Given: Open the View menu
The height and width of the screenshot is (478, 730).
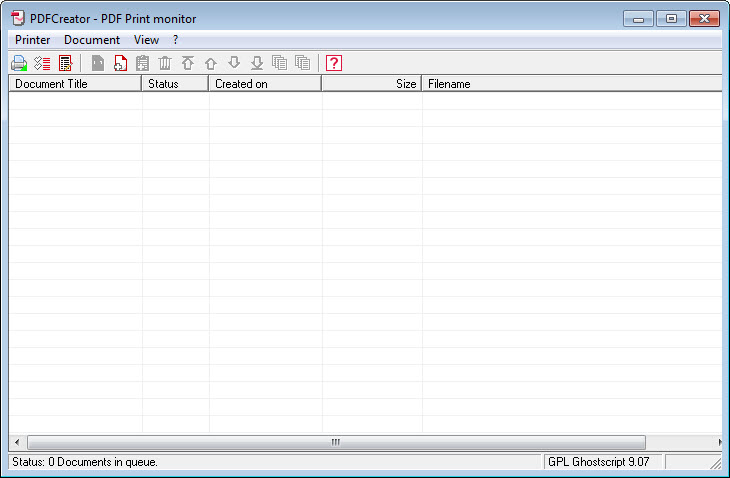Looking at the screenshot, I should pos(146,40).
